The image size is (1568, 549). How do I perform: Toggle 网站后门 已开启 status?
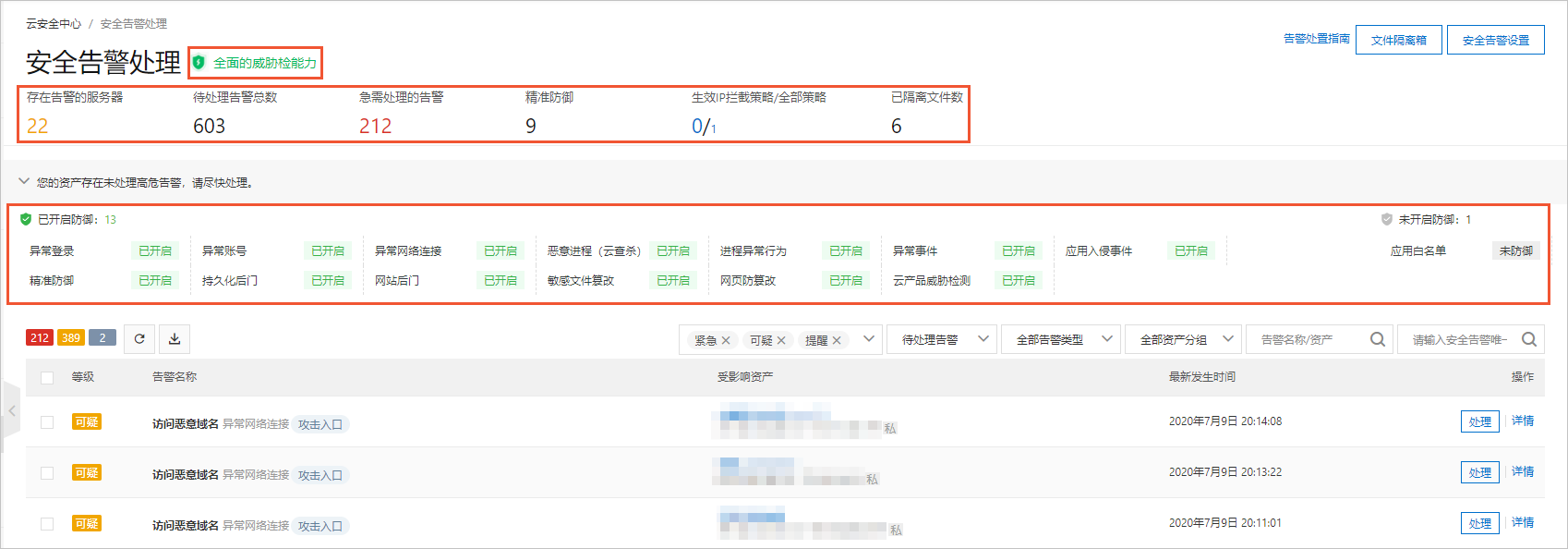(501, 280)
